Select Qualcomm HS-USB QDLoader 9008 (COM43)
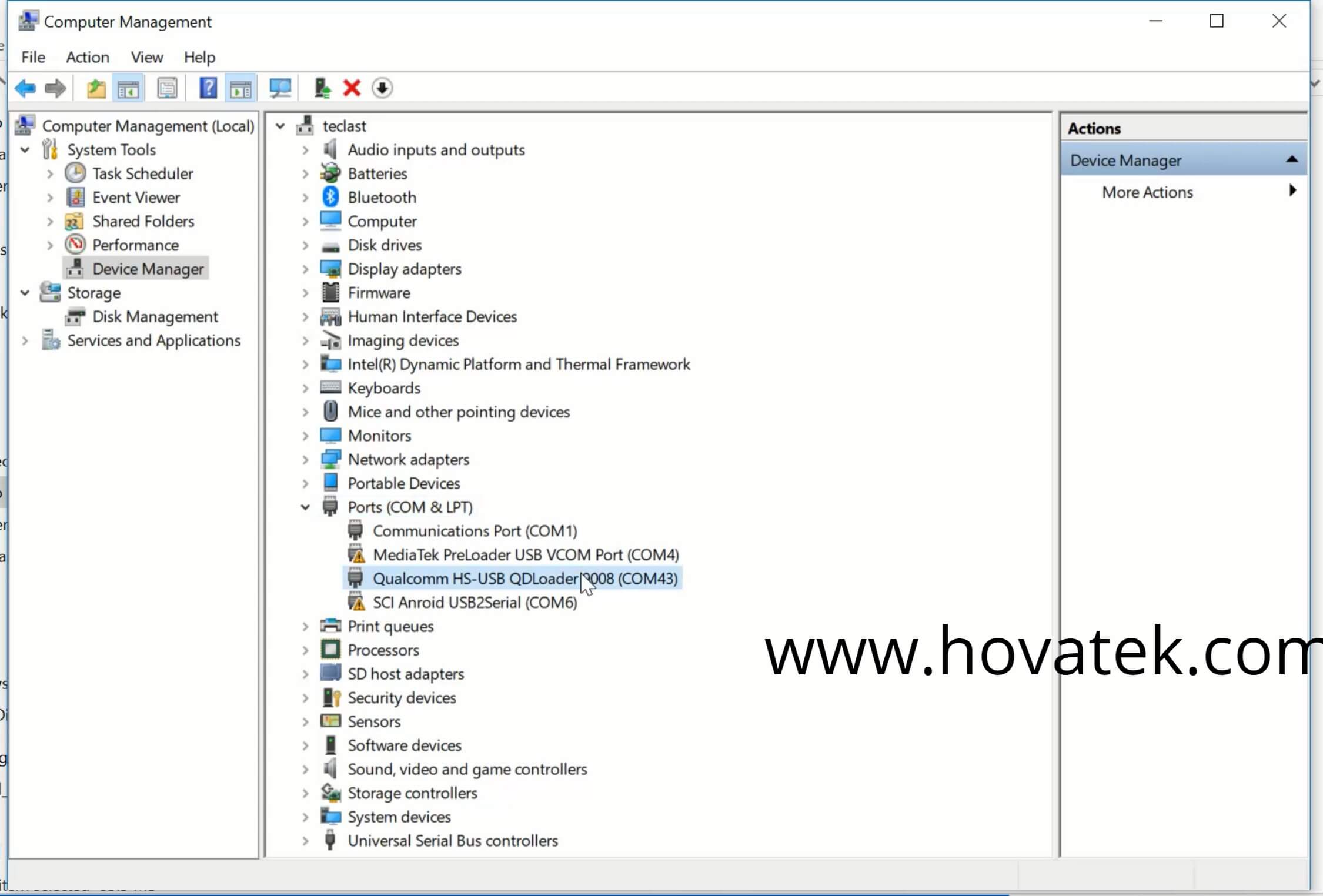 [525, 579]
